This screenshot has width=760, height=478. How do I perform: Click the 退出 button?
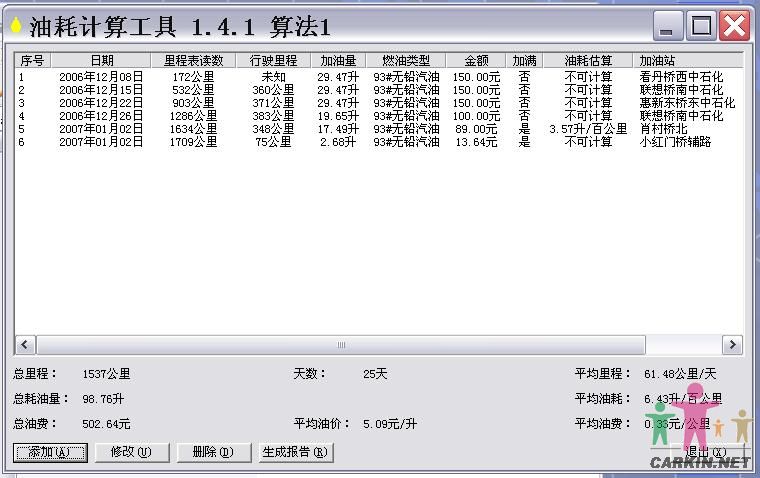[x=705, y=452]
